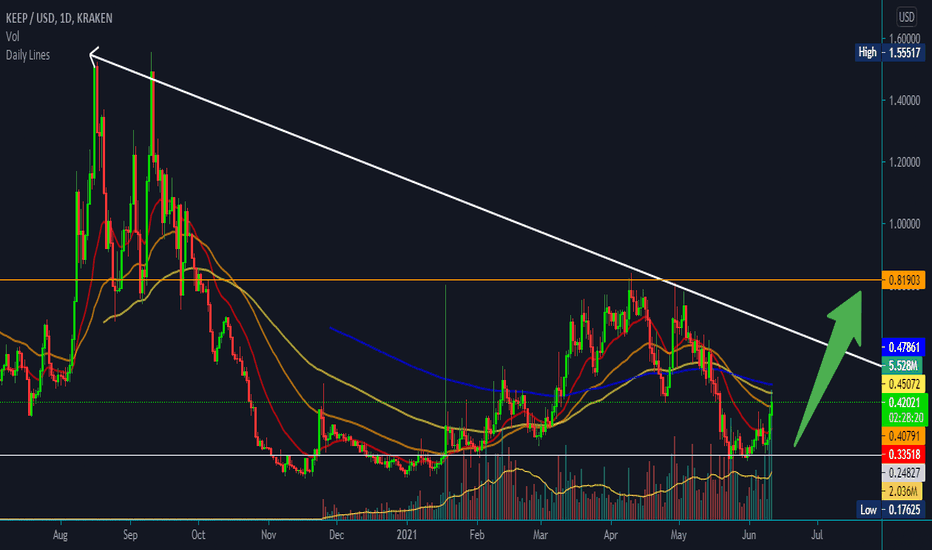Viewport: 932px width, 550px height.
Task: Click the red 0.33518 price label
Action: pos(903,455)
